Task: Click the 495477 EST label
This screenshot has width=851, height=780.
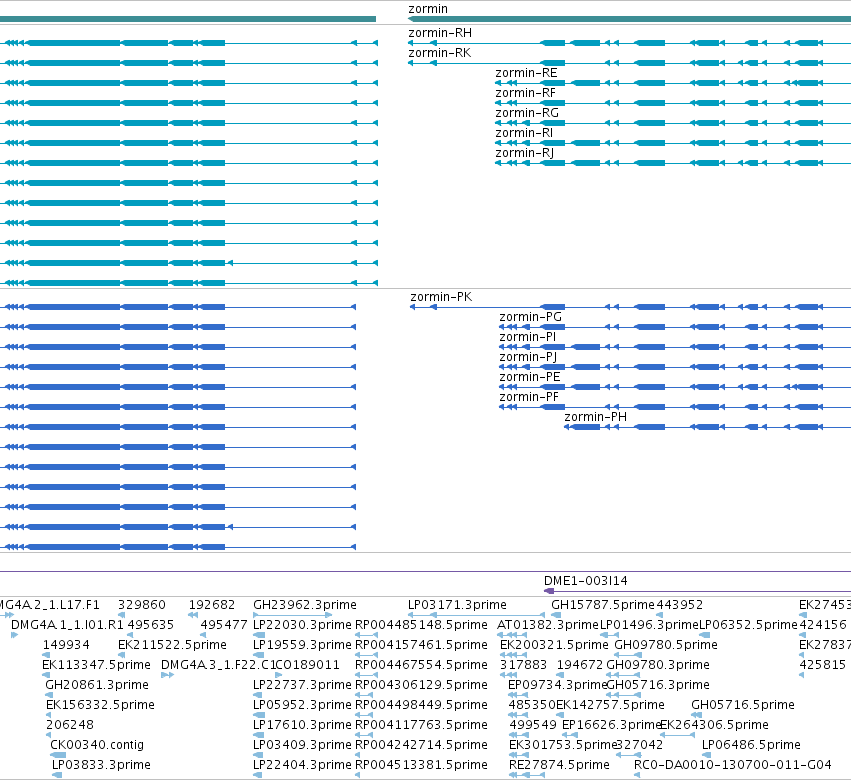Action: point(224,625)
